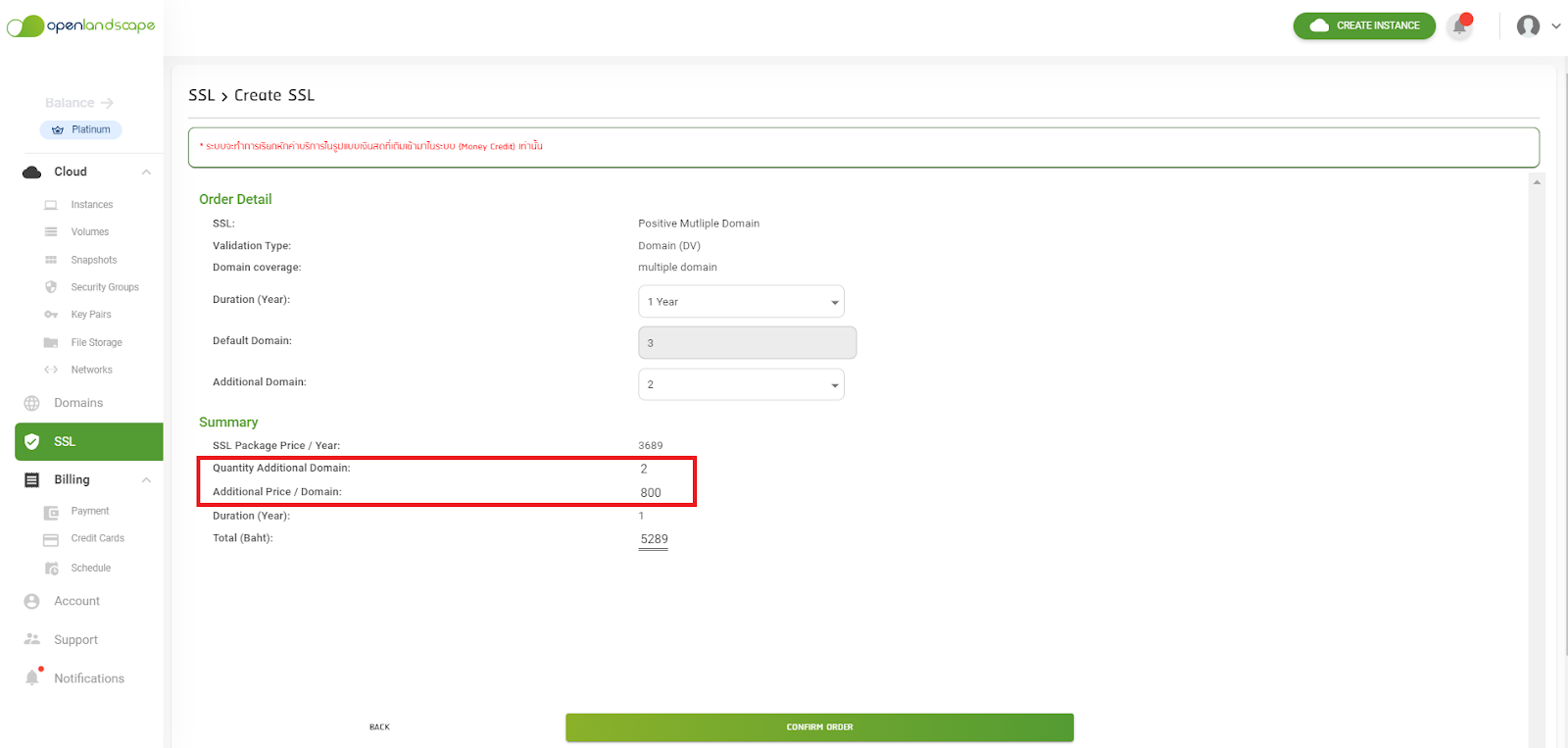1568x748 pixels.
Task: Click the Instances laptop icon in sidebar
Action: click(51, 205)
